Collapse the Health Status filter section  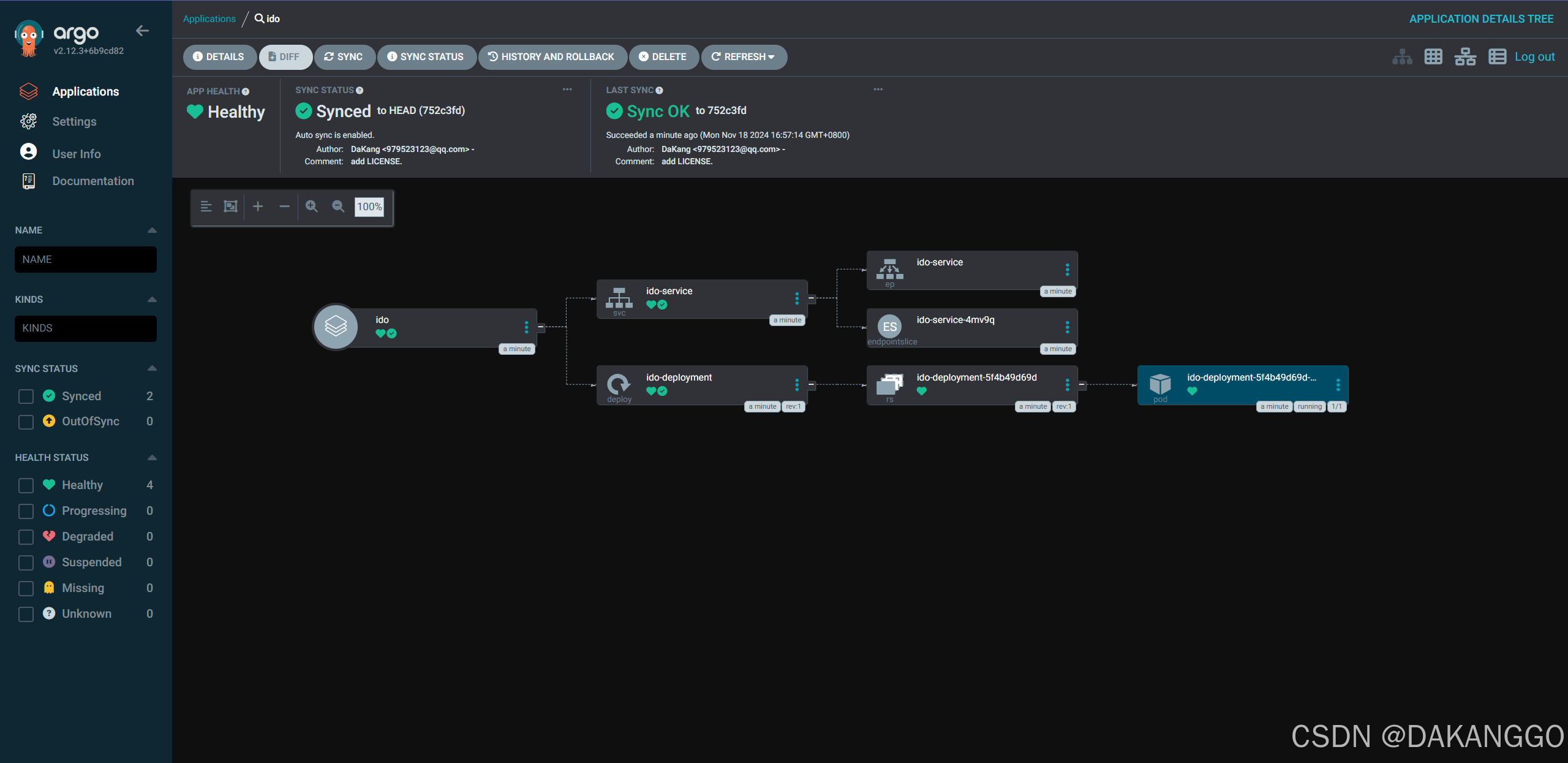pyautogui.click(x=153, y=458)
